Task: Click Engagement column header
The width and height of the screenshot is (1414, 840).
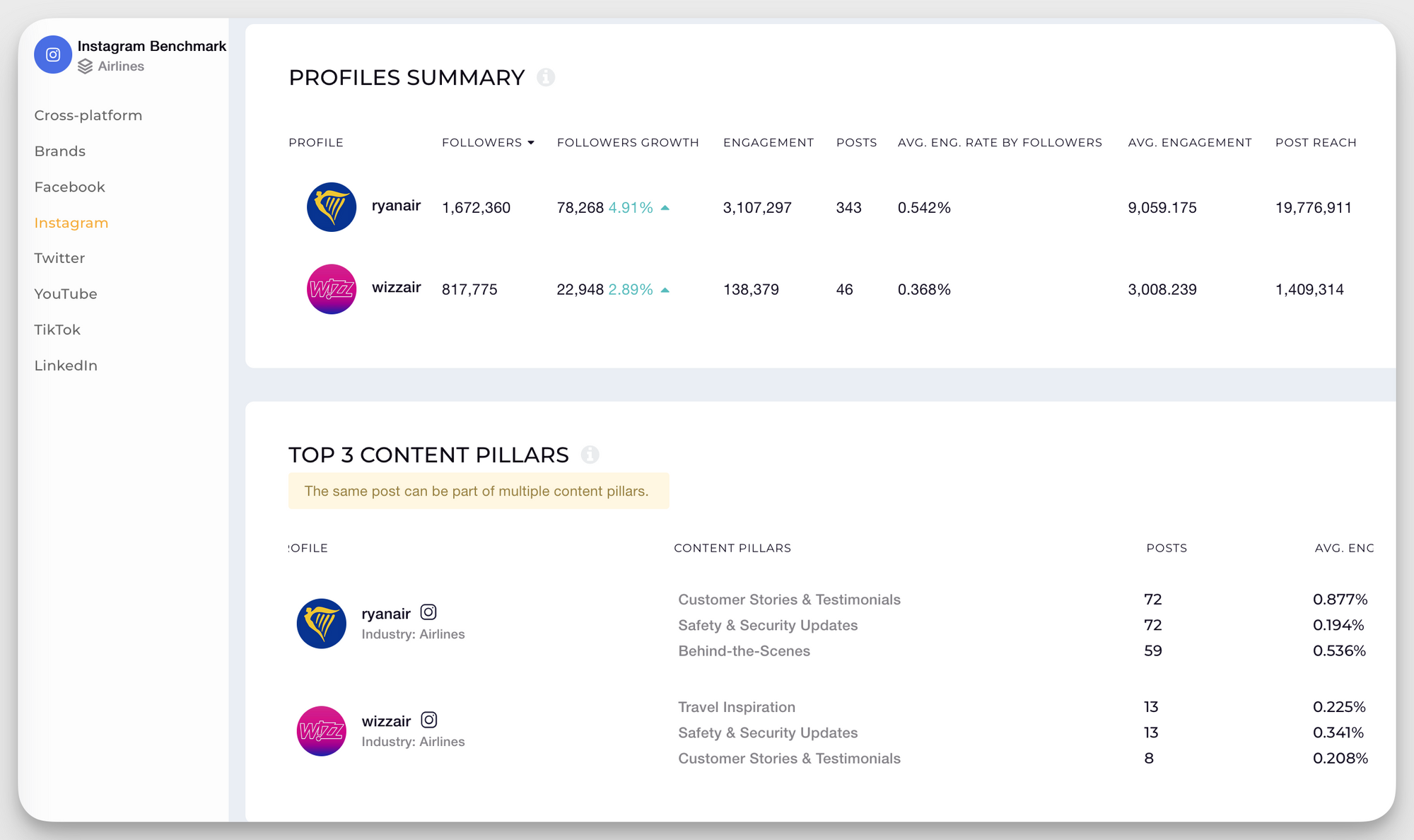Action: click(x=769, y=143)
